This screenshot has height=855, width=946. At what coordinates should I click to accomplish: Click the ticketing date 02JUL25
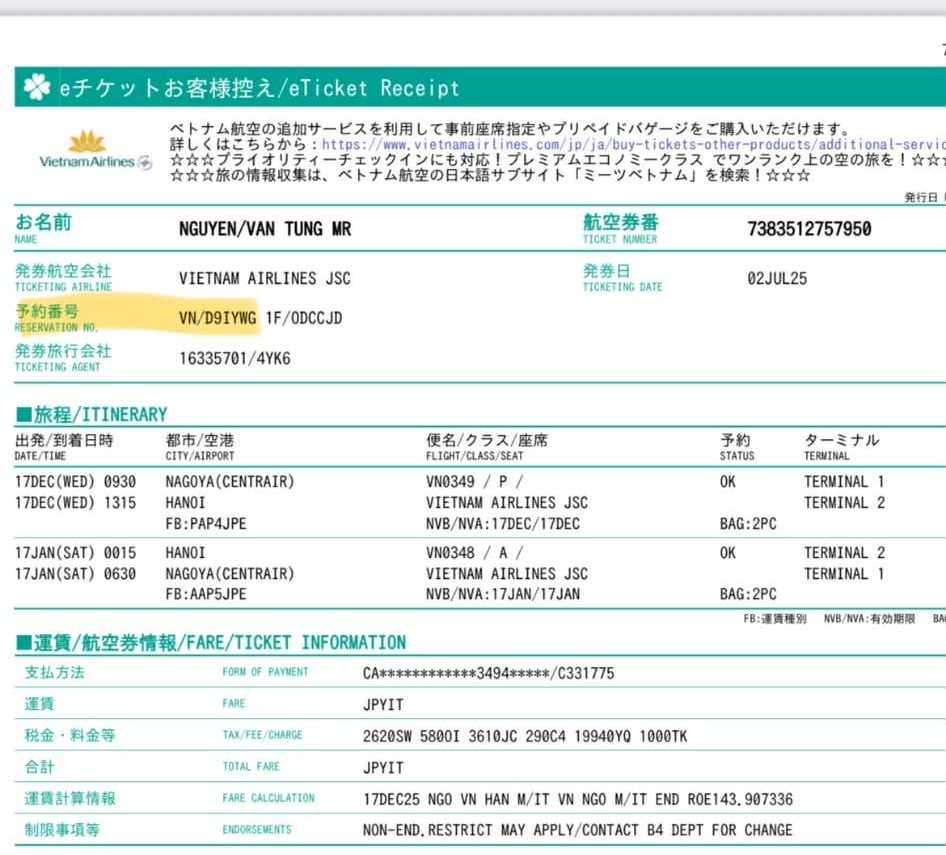[776, 279]
